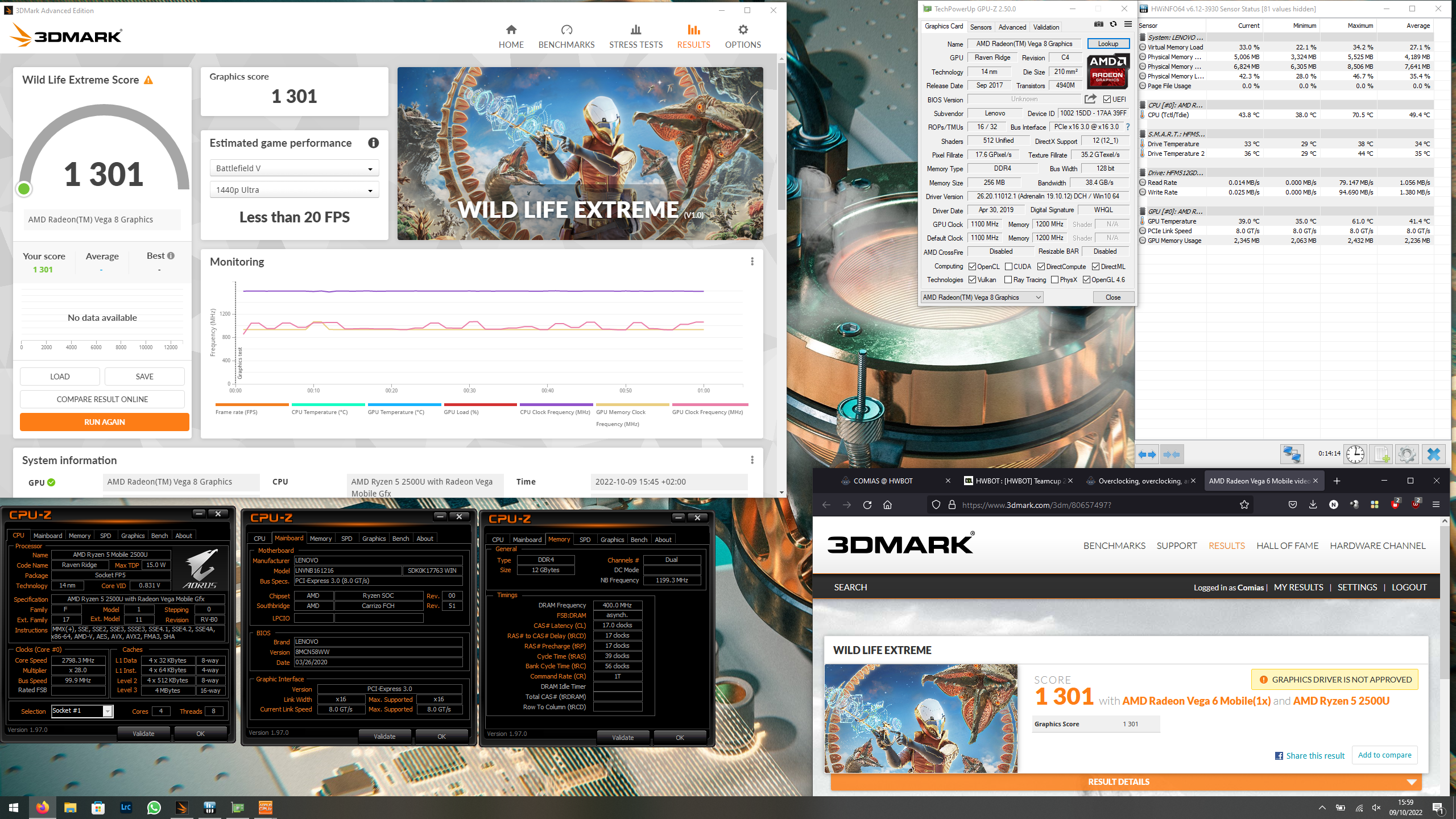This screenshot has width=1456, height=819.
Task: Open GPU selector dropdown in GPU-Z
Action: click(982, 297)
